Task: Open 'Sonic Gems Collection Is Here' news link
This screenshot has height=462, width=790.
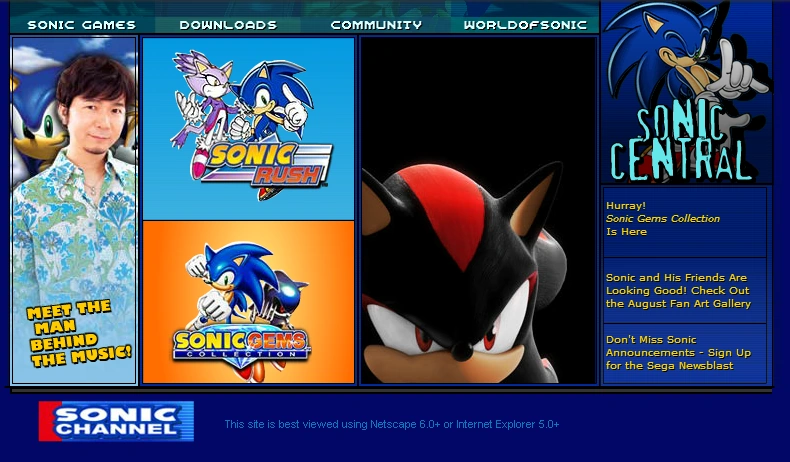Action: (662, 219)
